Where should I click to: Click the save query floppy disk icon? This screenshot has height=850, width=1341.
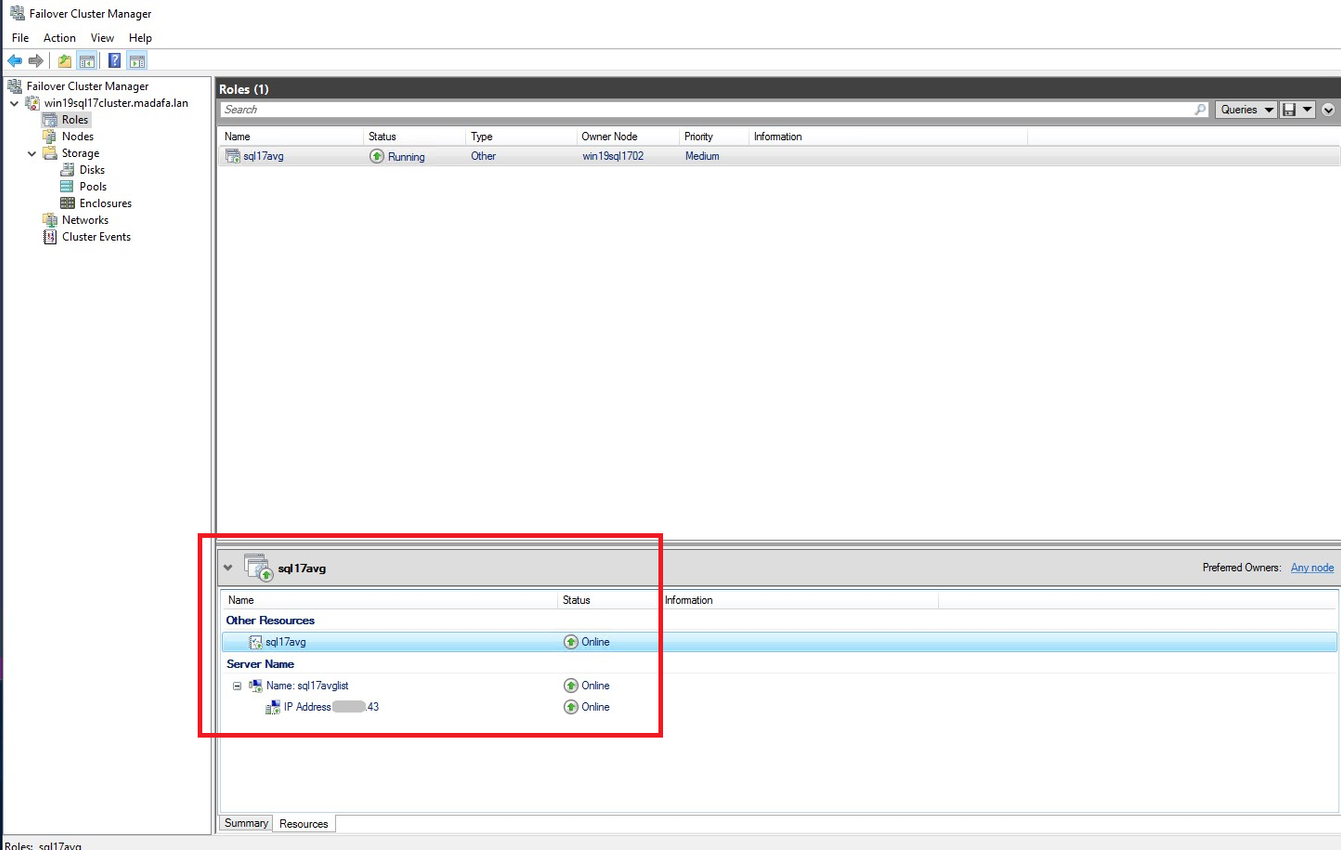click(1289, 110)
